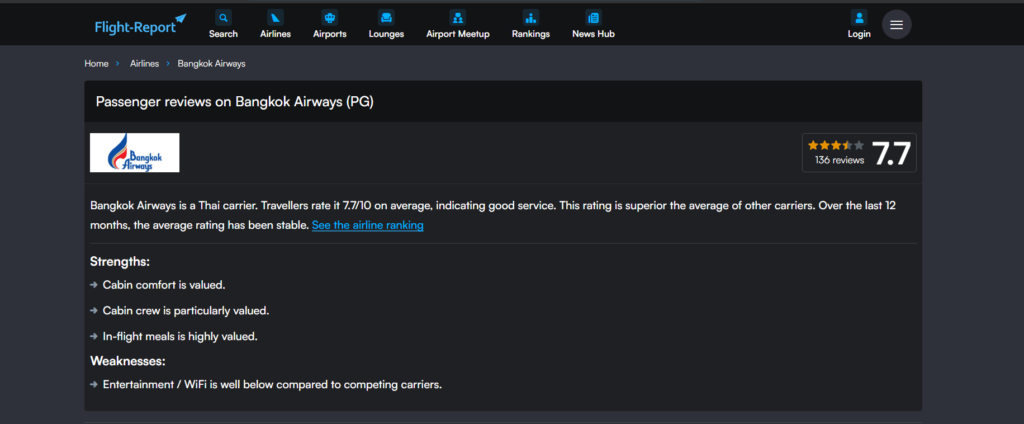This screenshot has height=424, width=1024.
Task: Click the News Hub icon
Action: 593,18
